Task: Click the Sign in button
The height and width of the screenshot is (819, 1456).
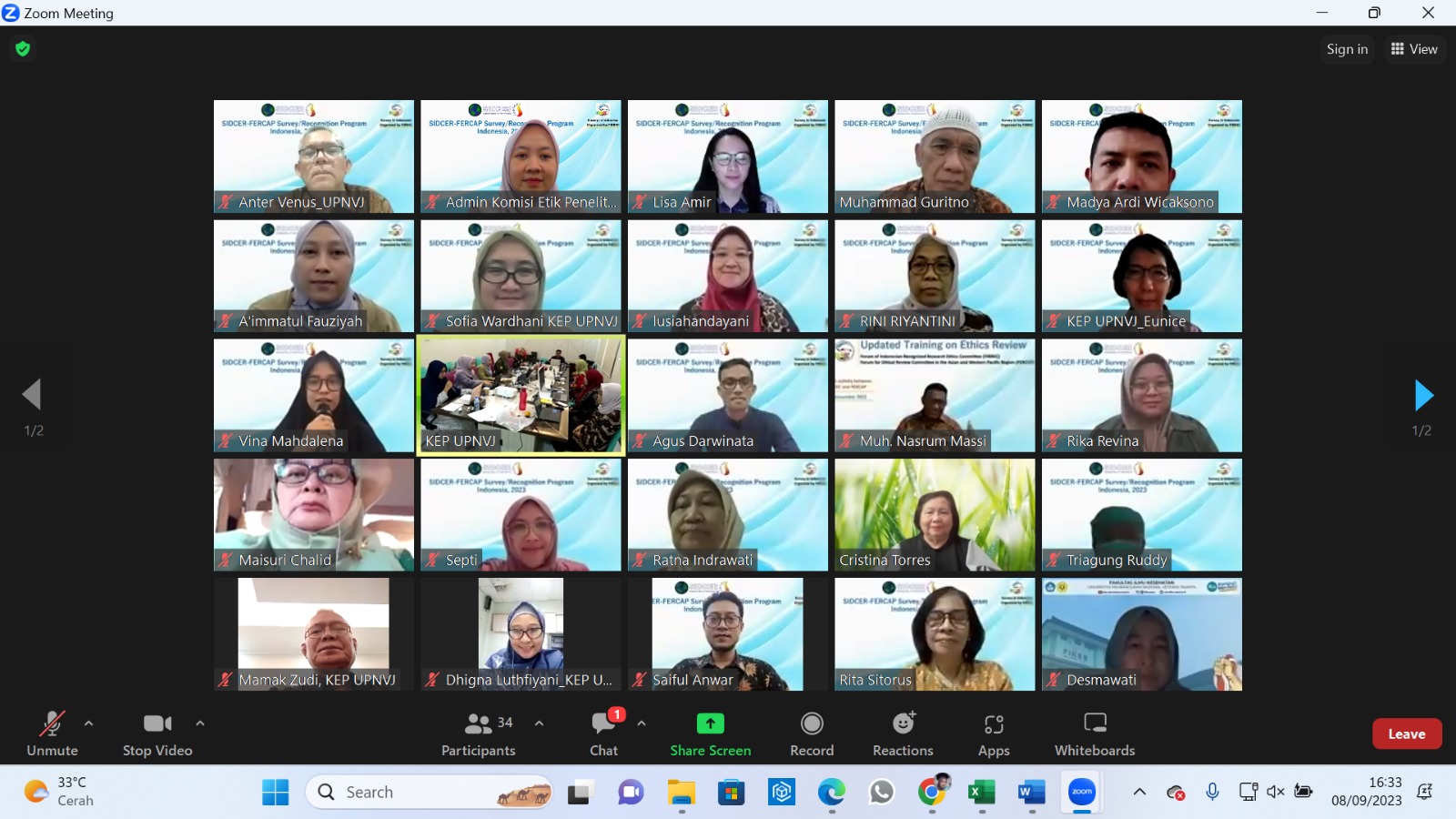Action: 1347,49
